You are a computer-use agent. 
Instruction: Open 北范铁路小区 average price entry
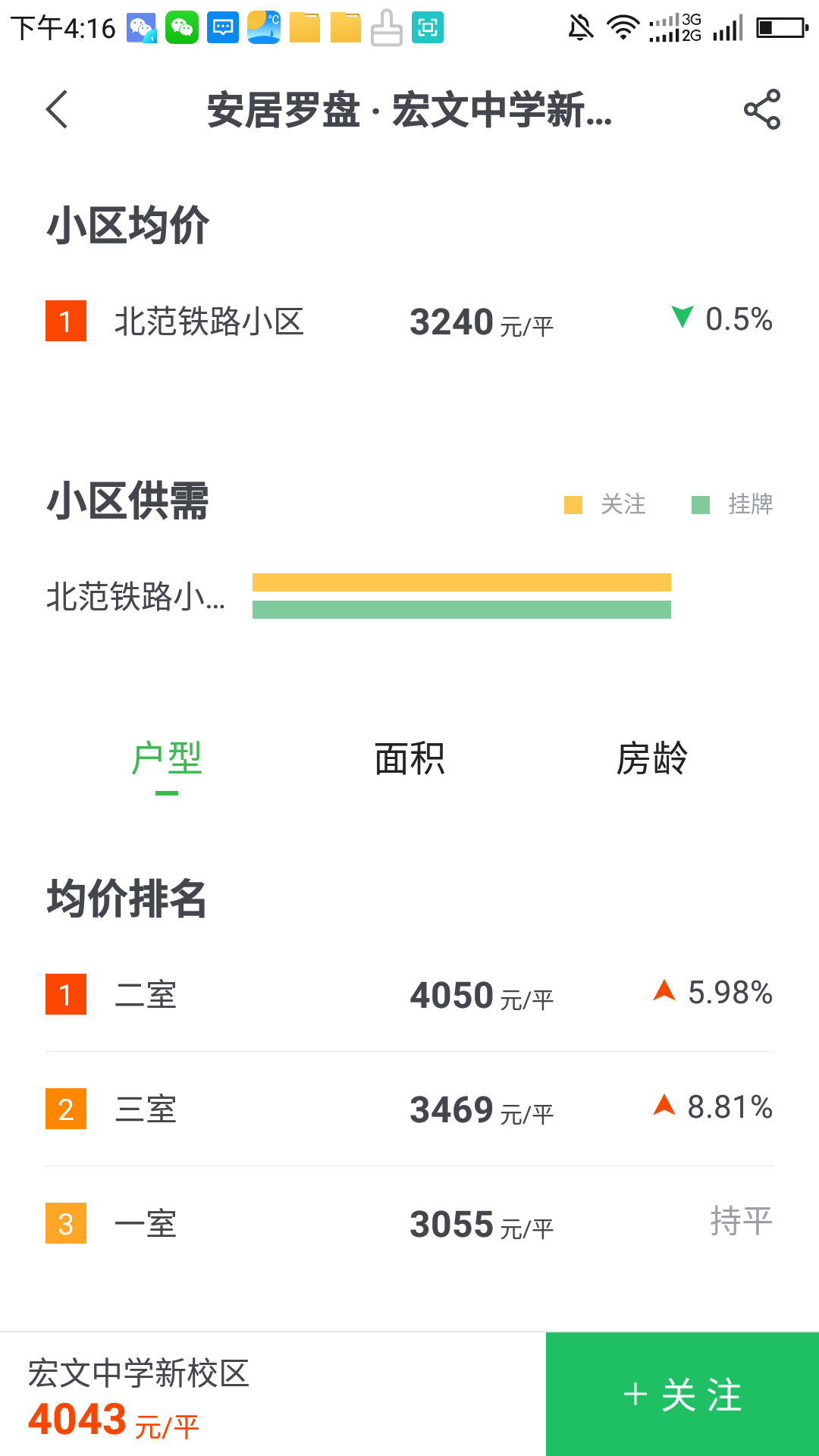point(409,321)
